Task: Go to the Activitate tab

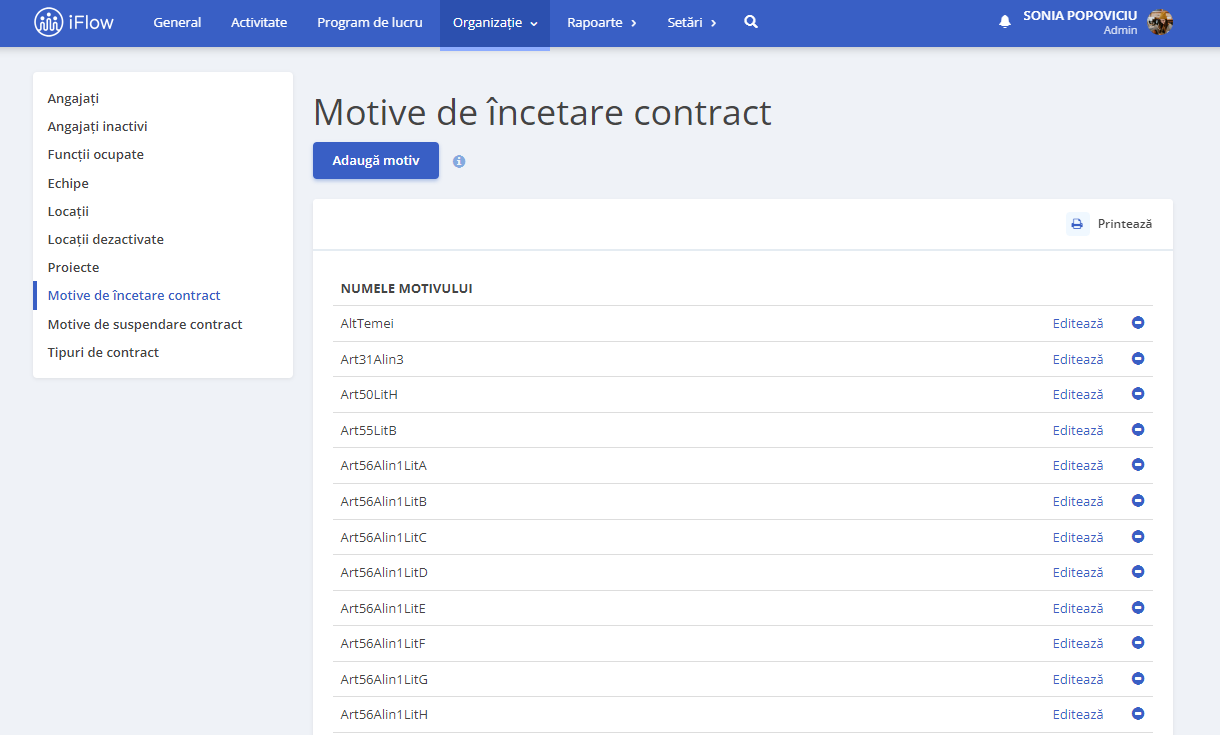Action: click(x=259, y=23)
